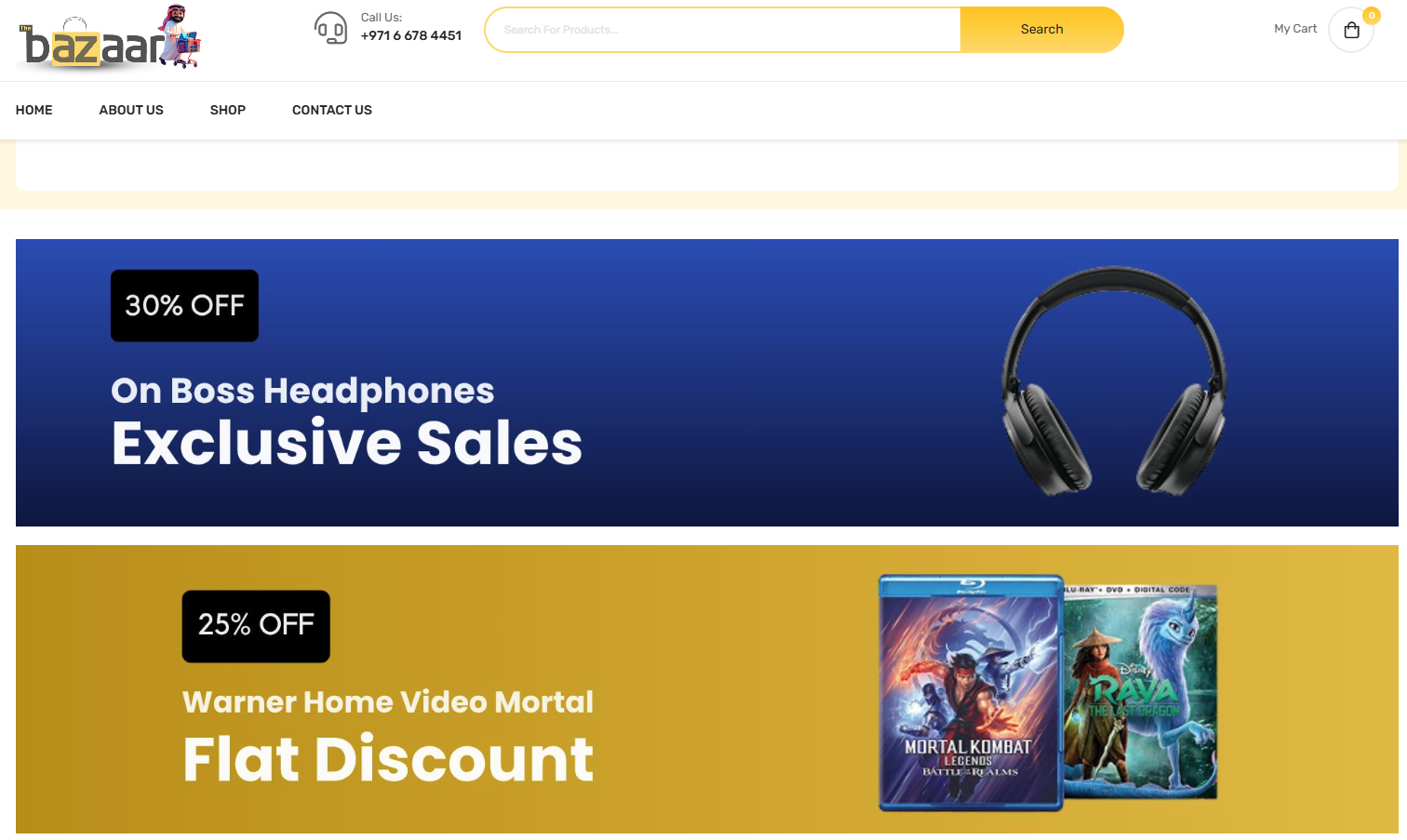Image resolution: width=1407 pixels, height=840 pixels.
Task: Click the 30% OFF badge
Action: (x=184, y=305)
